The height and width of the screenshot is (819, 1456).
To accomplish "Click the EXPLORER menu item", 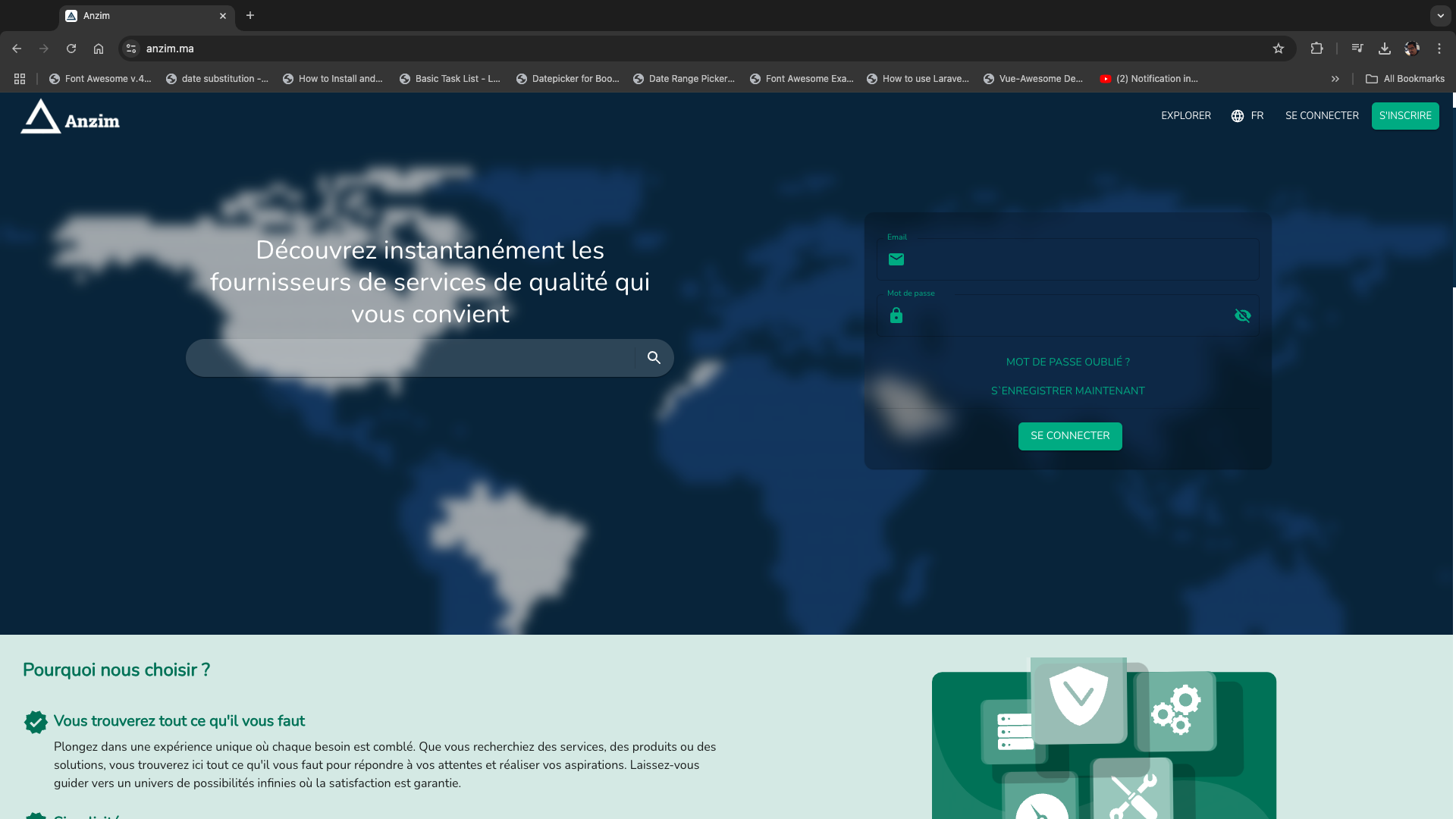I will tap(1185, 115).
